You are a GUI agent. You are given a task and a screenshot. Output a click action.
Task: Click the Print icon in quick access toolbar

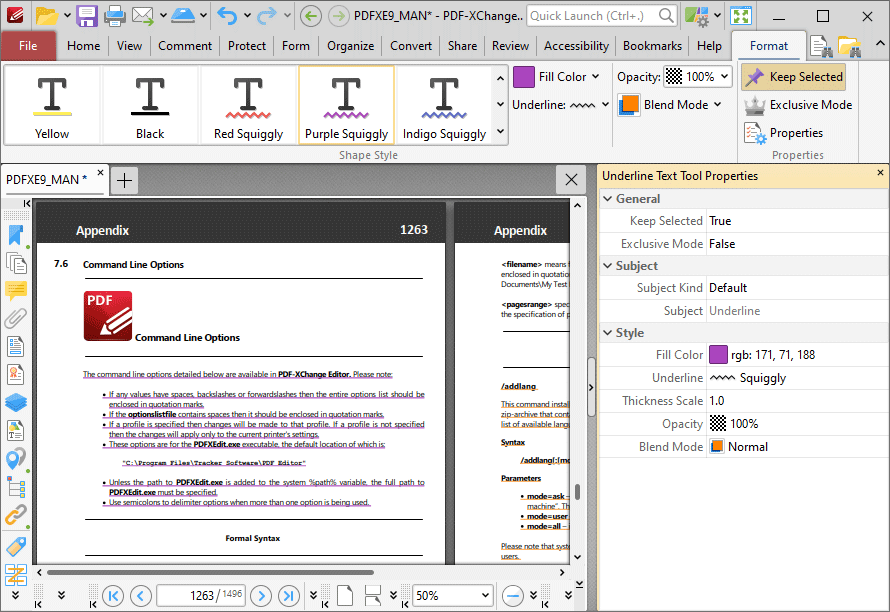click(x=116, y=15)
